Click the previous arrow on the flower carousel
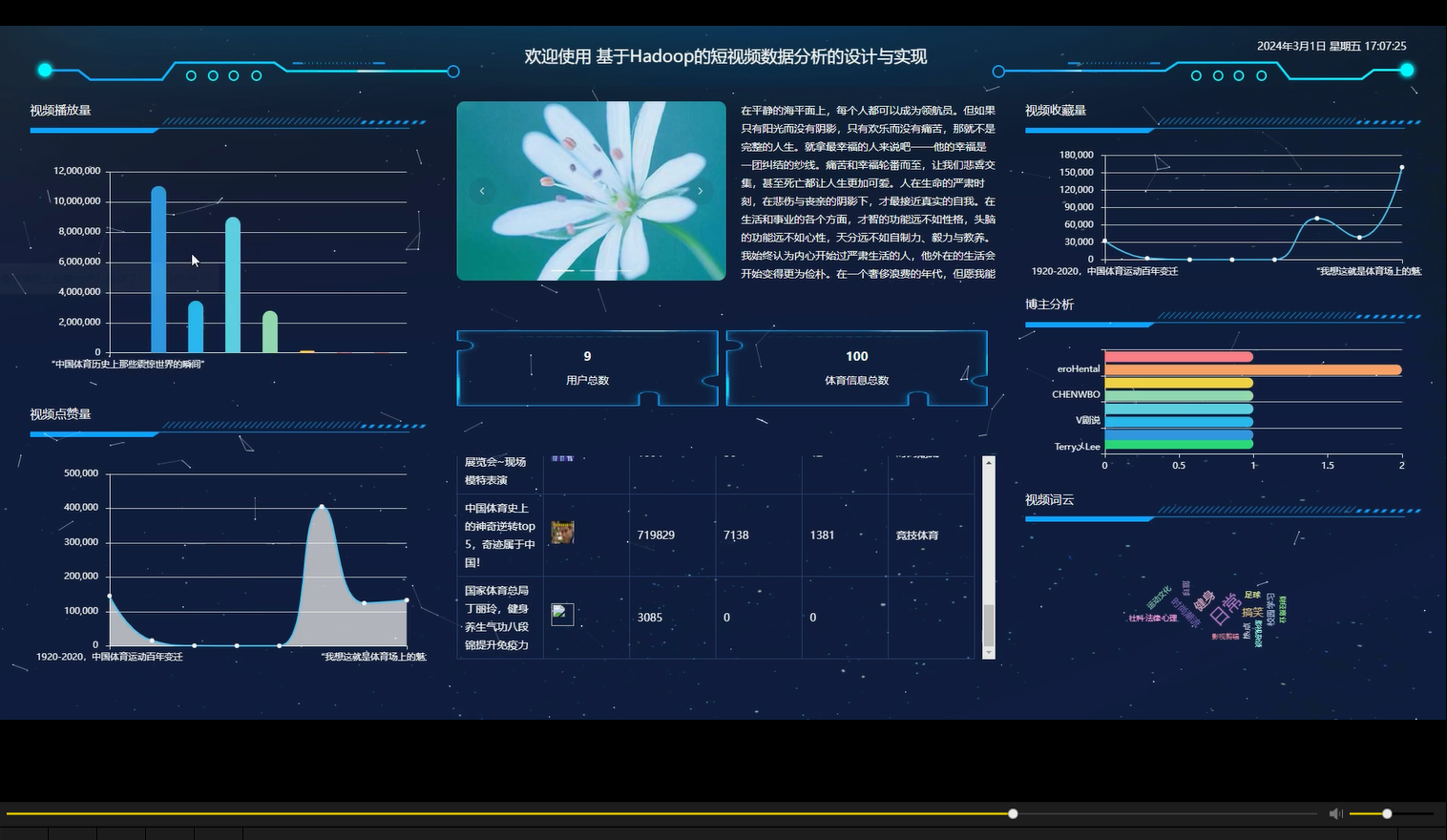1447x840 pixels. point(482,191)
